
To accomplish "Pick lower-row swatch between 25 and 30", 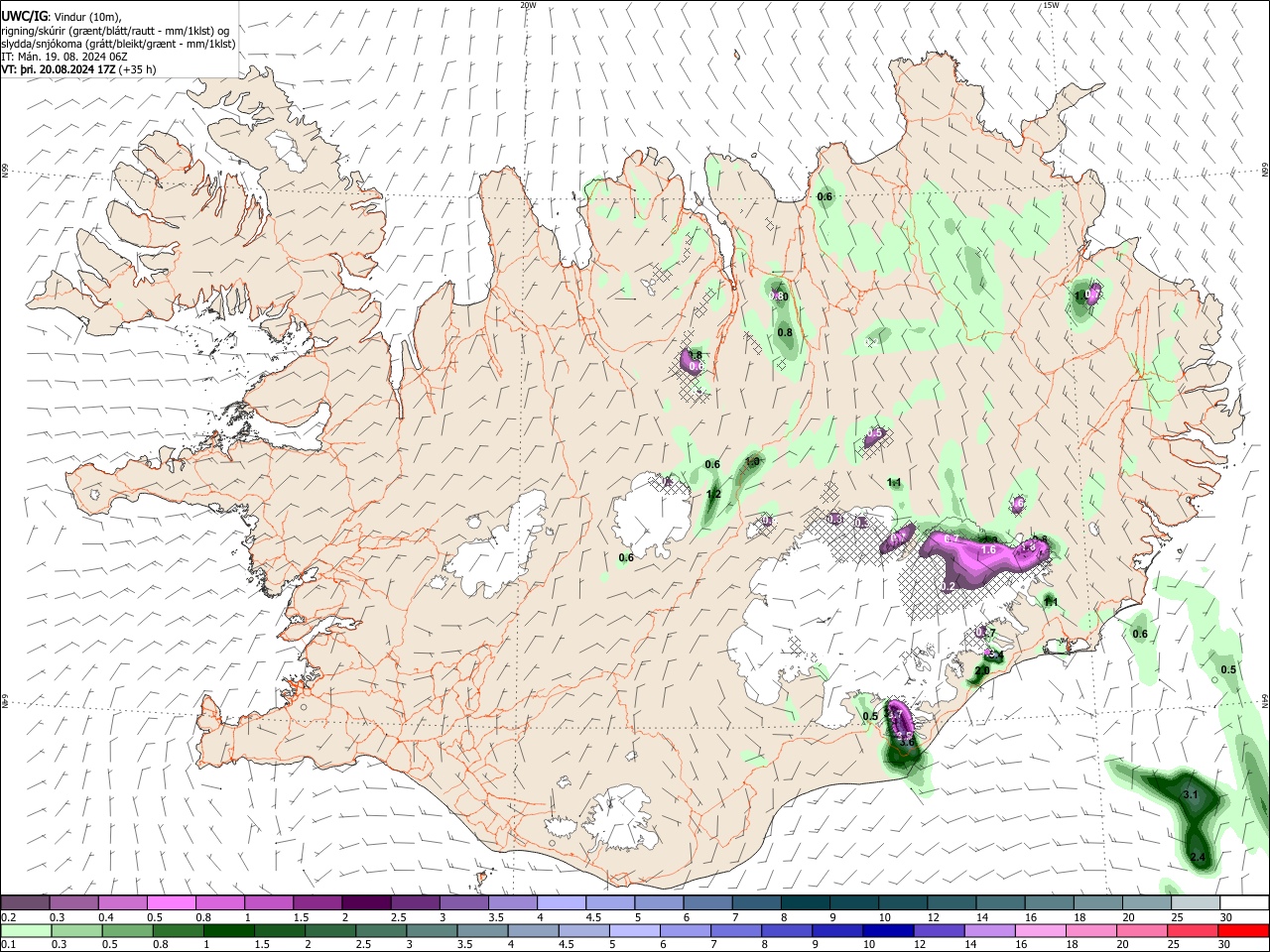I will (x=1194, y=930).
